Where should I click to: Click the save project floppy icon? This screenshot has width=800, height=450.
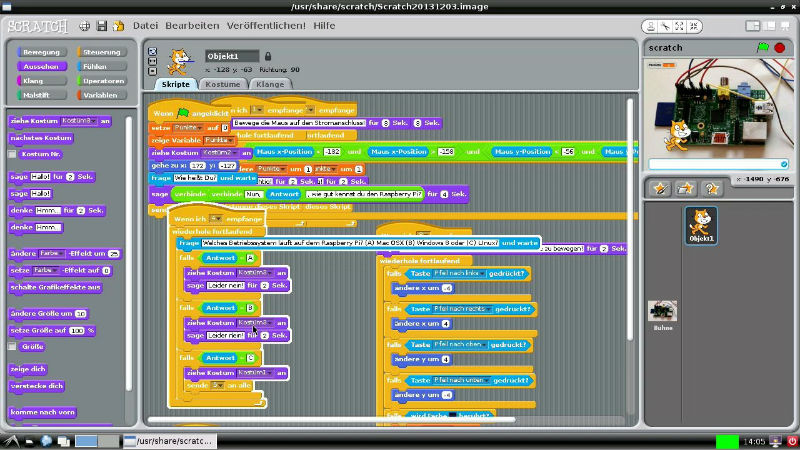[102, 26]
